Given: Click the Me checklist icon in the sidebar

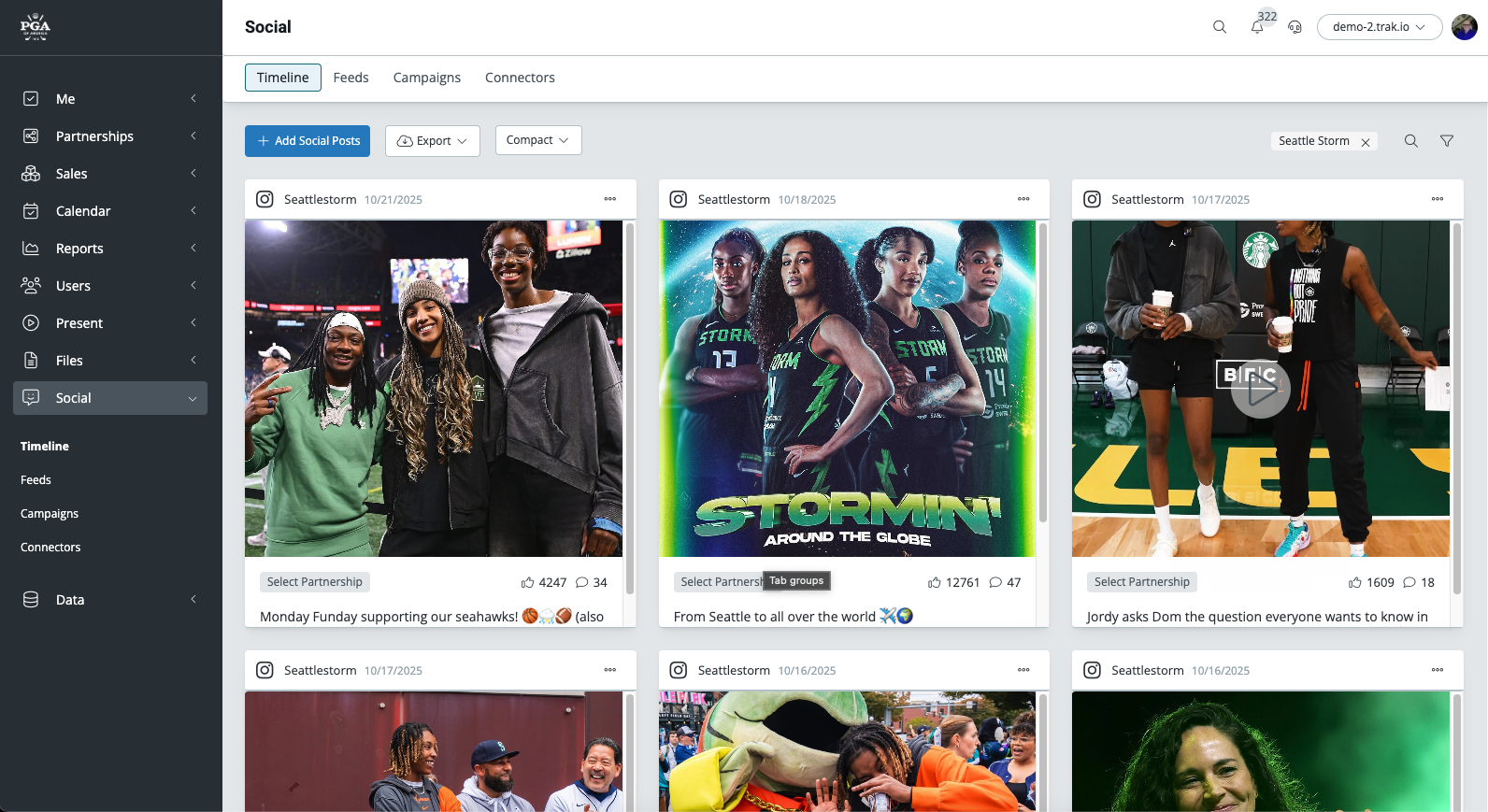Looking at the screenshot, I should [31, 99].
